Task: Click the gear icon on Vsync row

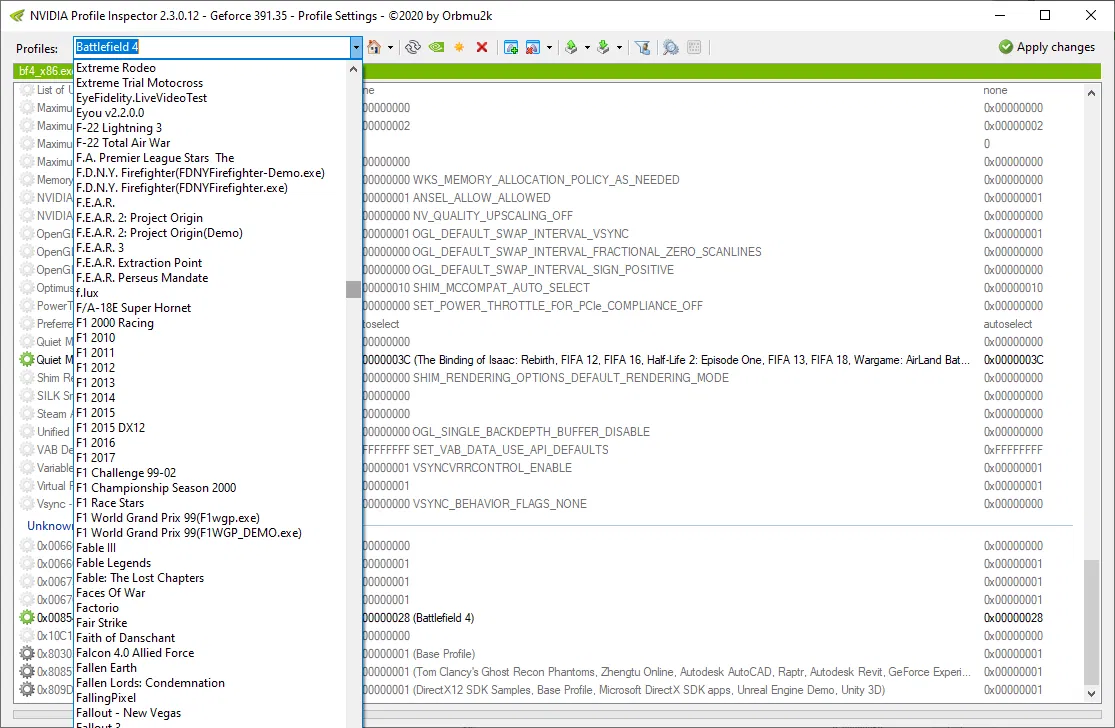Action: point(27,503)
